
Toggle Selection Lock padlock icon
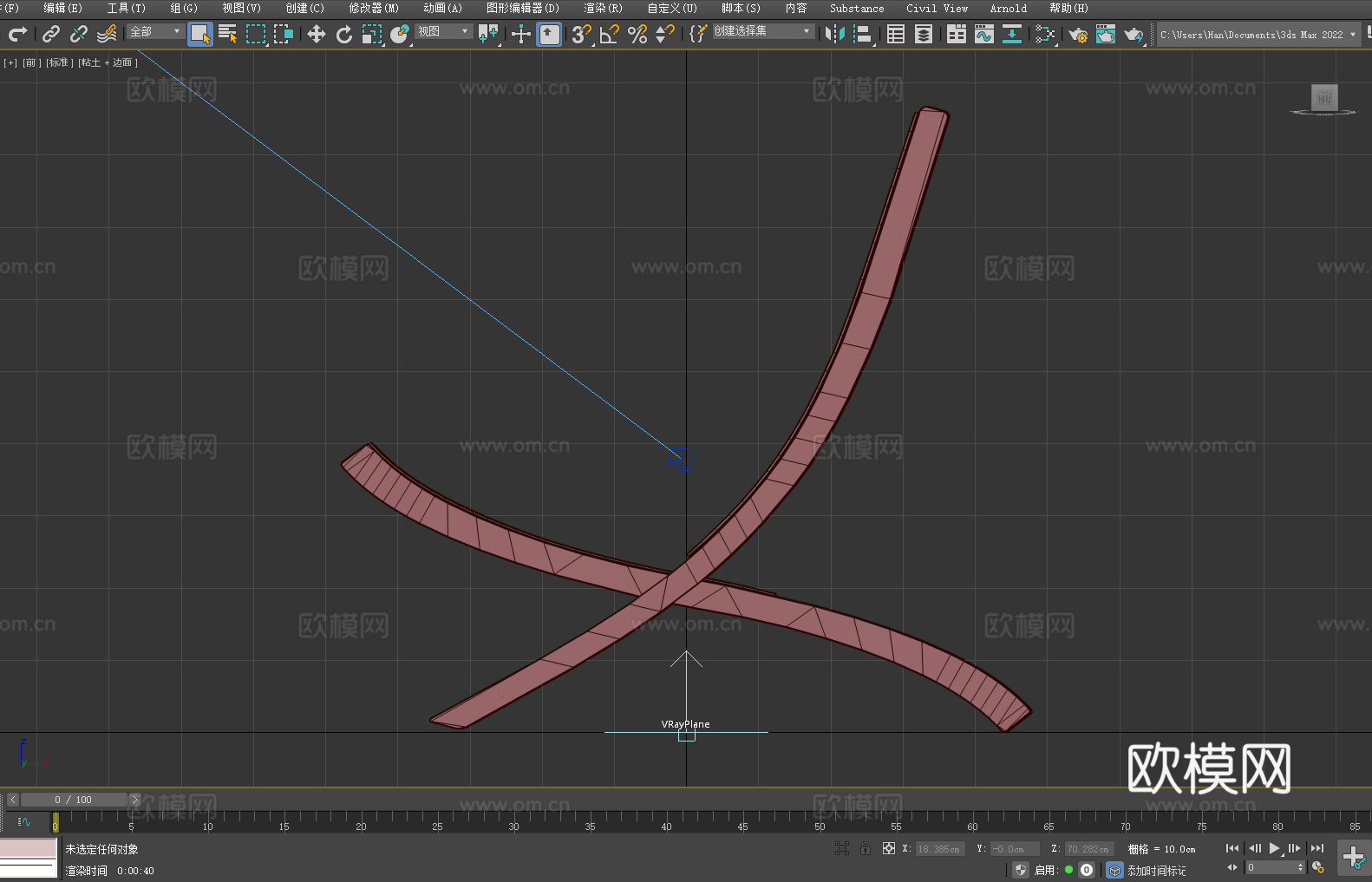click(x=866, y=848)
